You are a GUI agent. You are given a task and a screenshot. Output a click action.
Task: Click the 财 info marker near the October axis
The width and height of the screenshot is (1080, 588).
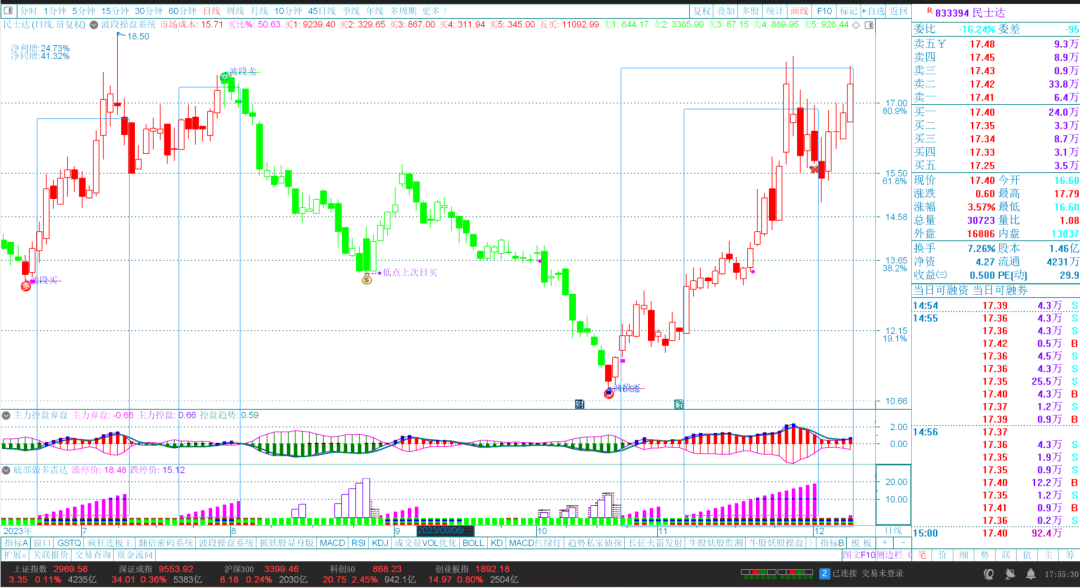point(579,404)
